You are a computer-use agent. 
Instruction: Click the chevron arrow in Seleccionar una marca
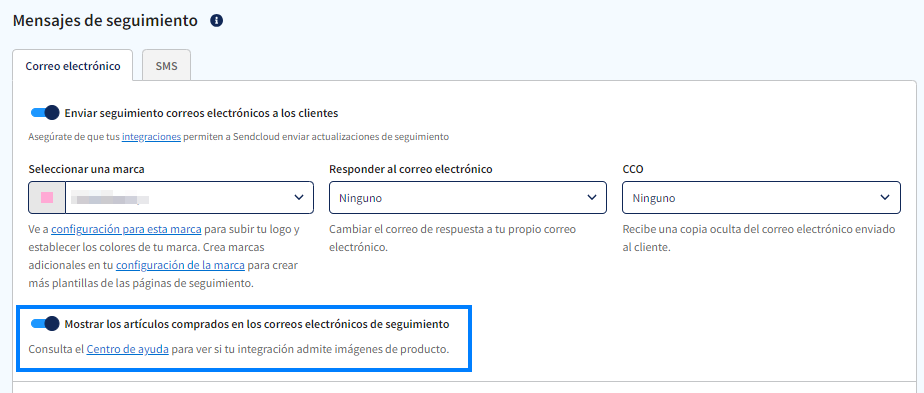point(299,197)
